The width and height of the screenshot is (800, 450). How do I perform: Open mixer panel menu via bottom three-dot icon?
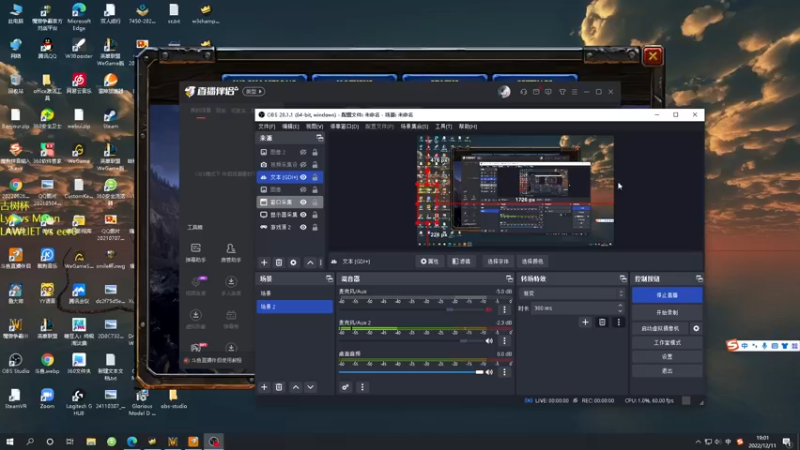click(x=362, y=387)
